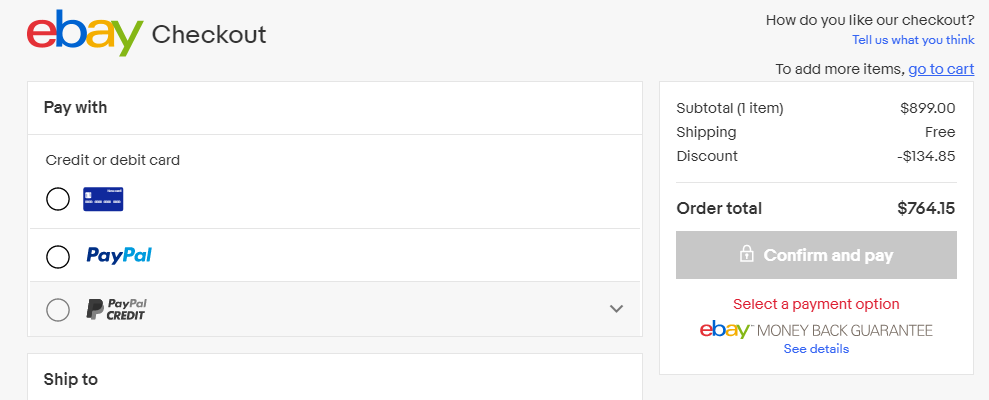Screen dimensions: 989x400
Task: Expand PayPal Credit details with the chevron
Action: point(616,309)
